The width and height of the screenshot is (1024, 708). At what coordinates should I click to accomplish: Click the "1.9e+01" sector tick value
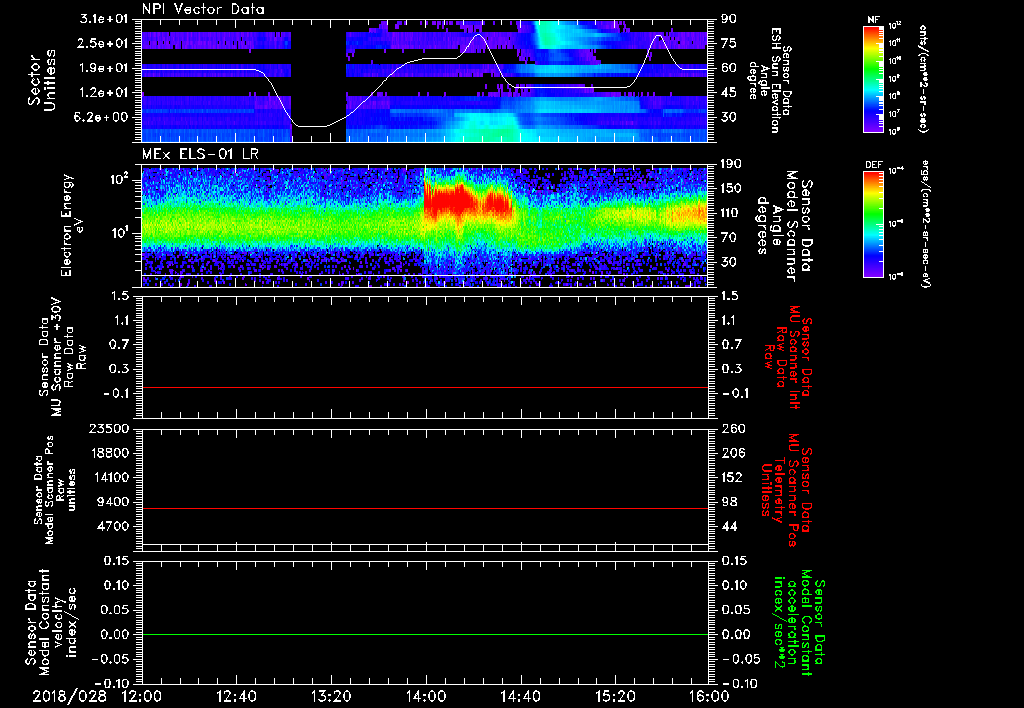tap(103, 68)
